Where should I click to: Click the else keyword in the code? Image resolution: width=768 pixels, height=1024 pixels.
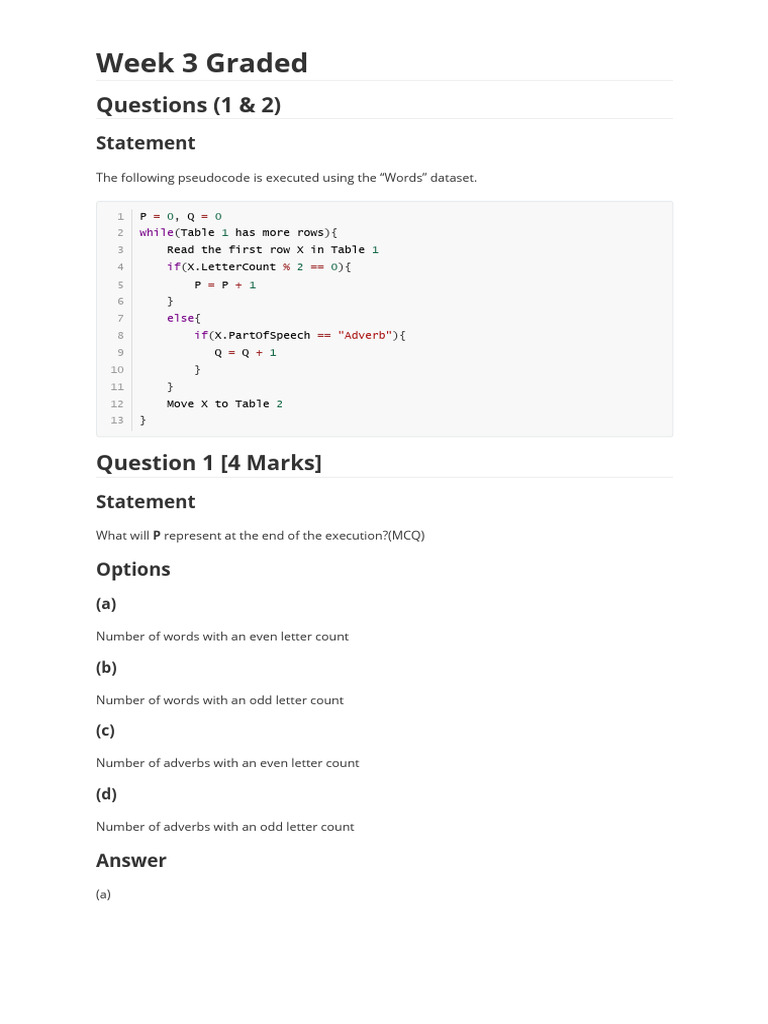coord(183,318)
